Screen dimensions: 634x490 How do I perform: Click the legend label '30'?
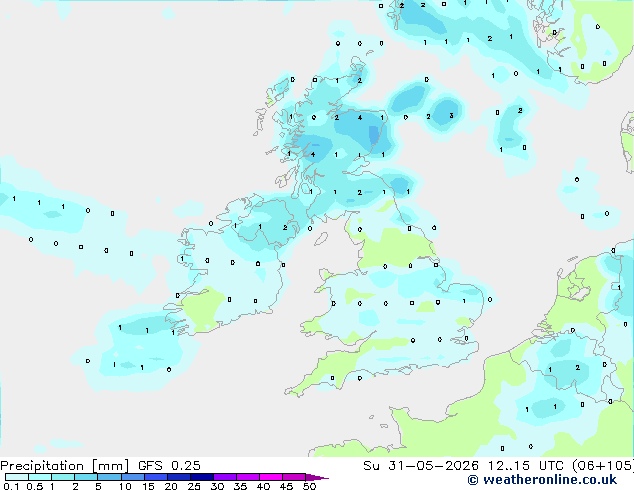(x=218, y=486)
